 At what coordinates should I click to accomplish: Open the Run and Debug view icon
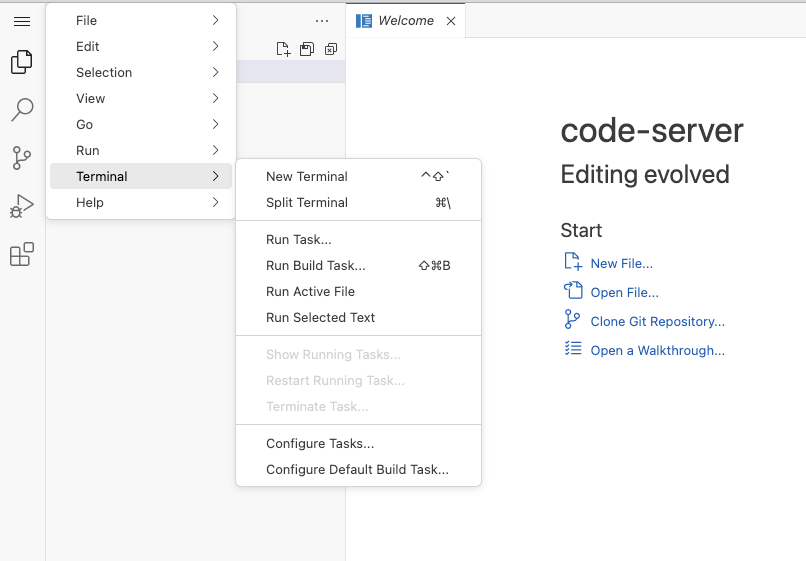22,206
